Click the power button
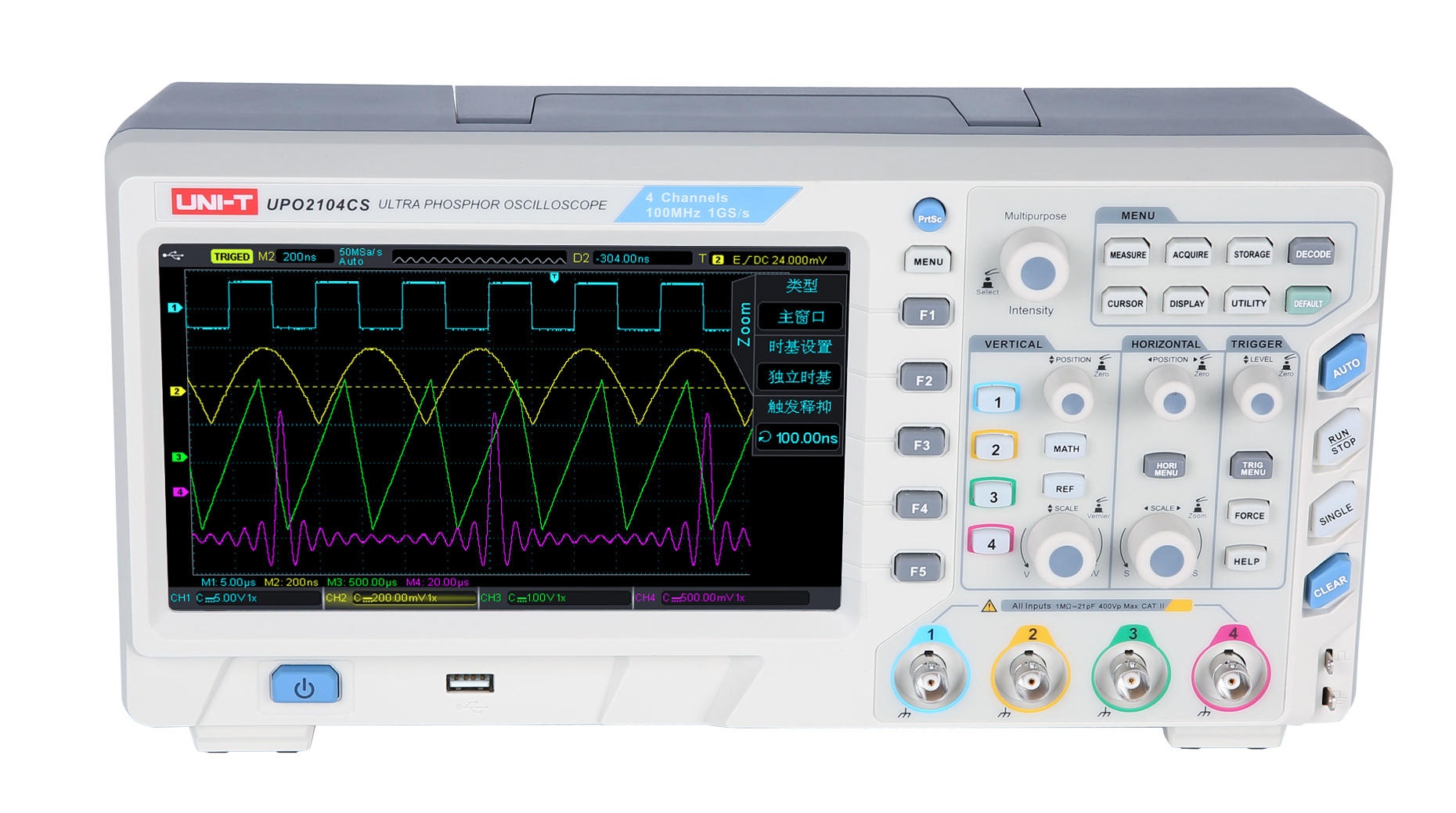This screenshot has width=1456, height=813. pyautogui.click(x=304, y=685)
